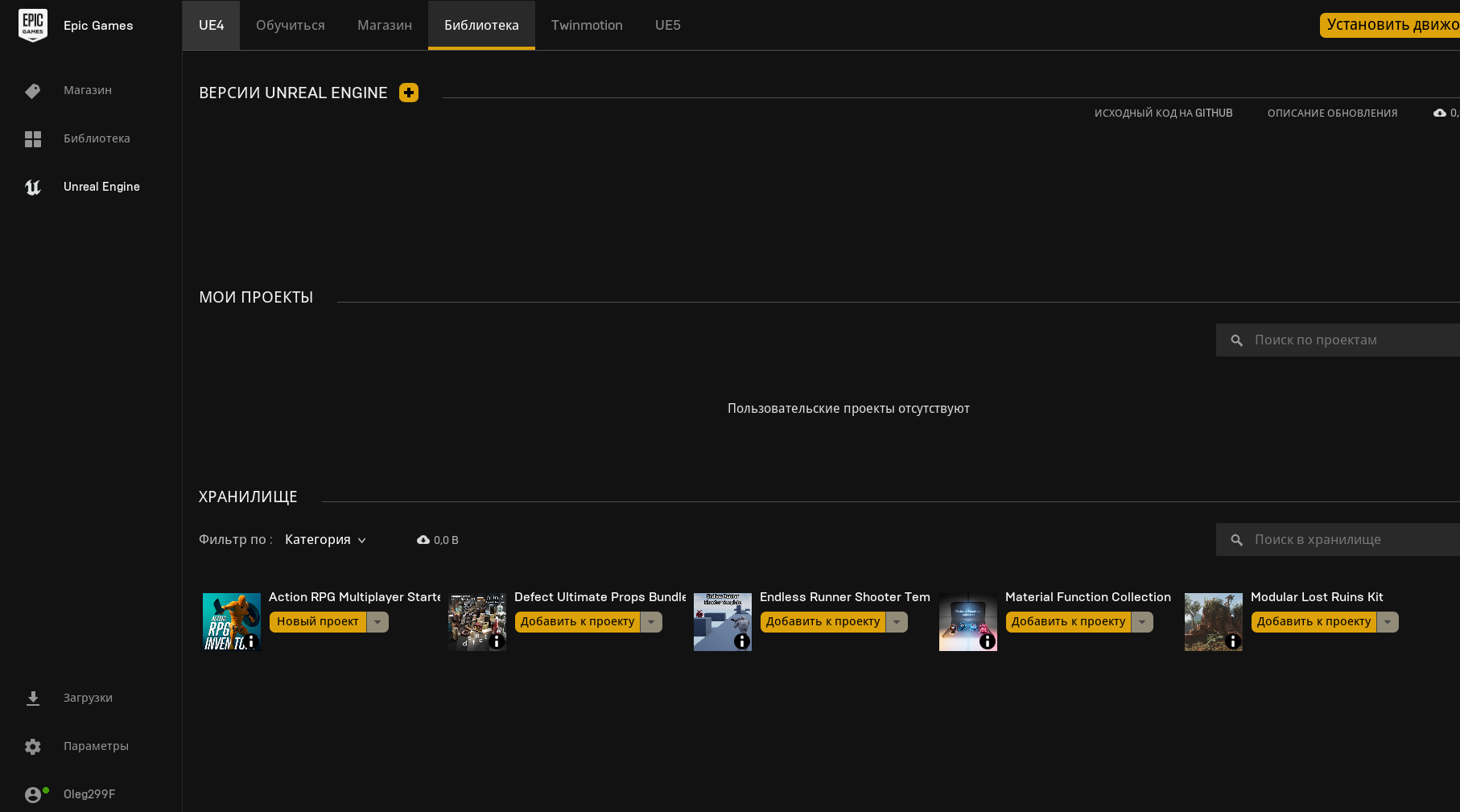The width and height of the screenshot is (1460, 812).
Task: Click the Material Function Collection title
Action: click(x=1088, y=597)
